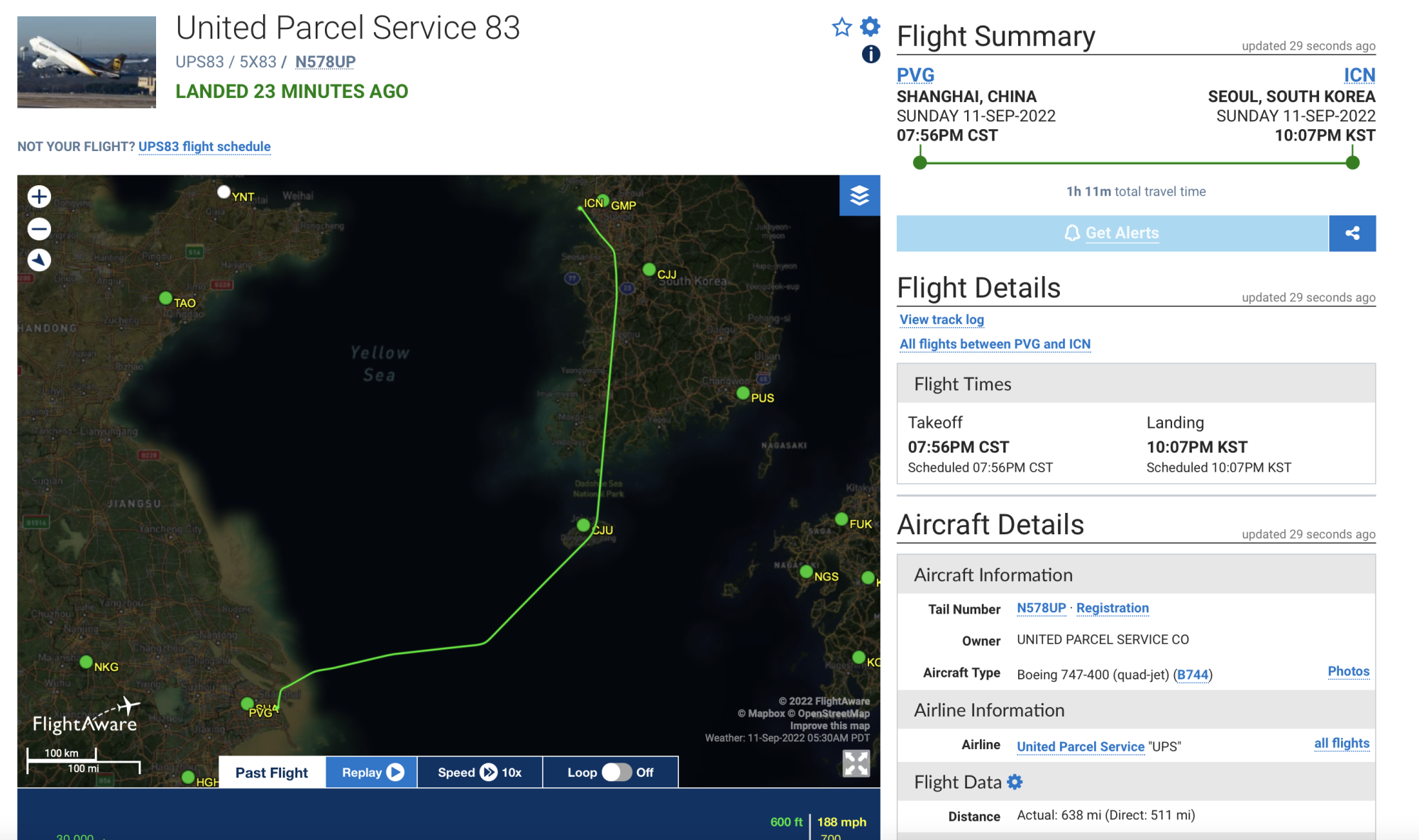Viewport: 1419px width, 840px height.
Task: Toggle the Loop switch on
Action: (x=617, y=772)
